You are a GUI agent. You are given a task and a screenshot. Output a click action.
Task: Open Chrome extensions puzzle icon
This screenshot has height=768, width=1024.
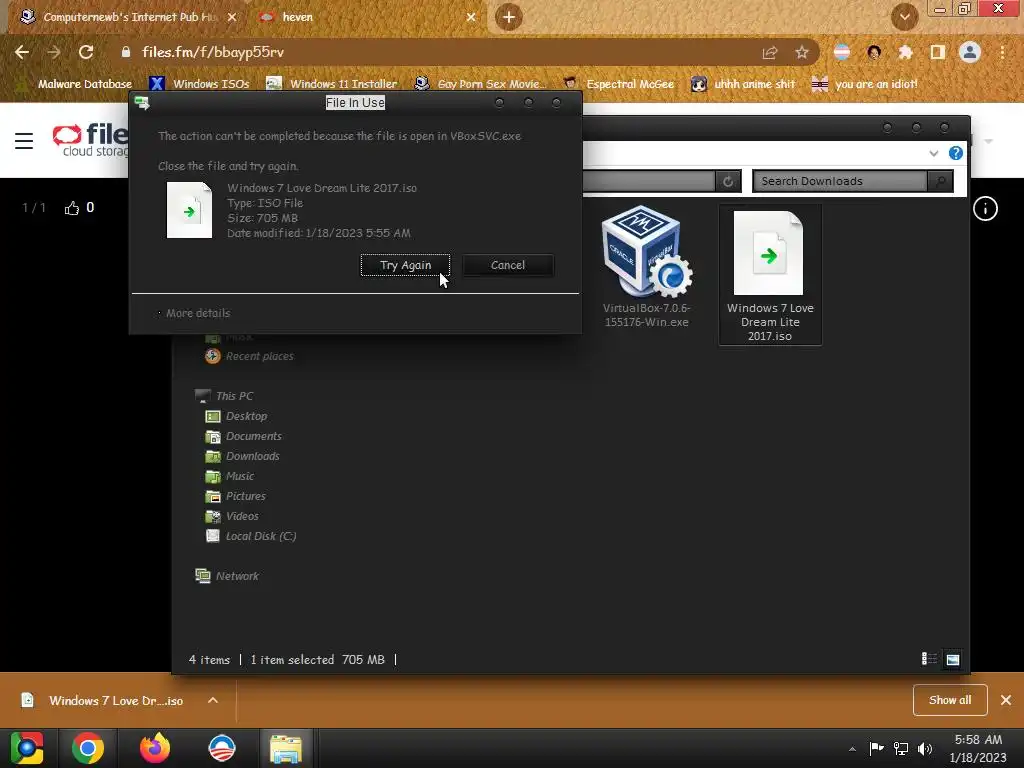906,52
